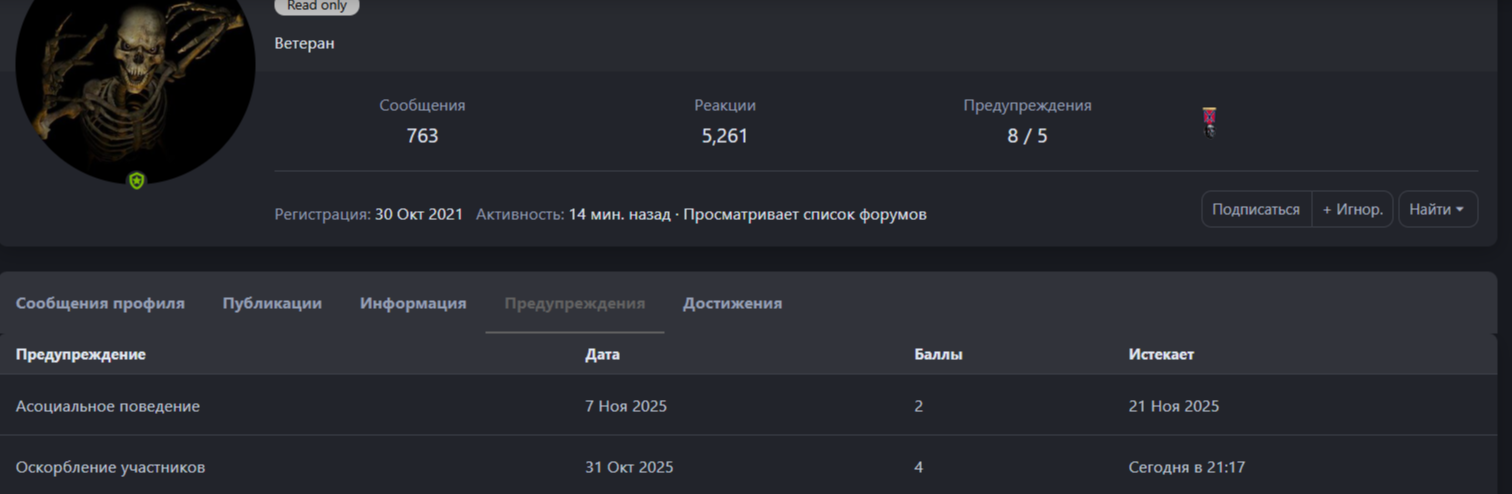Viewport: 1512px width, 494px height.
Task: Open the Асоциальное поведение warning
Action: [x=108, y=406]
